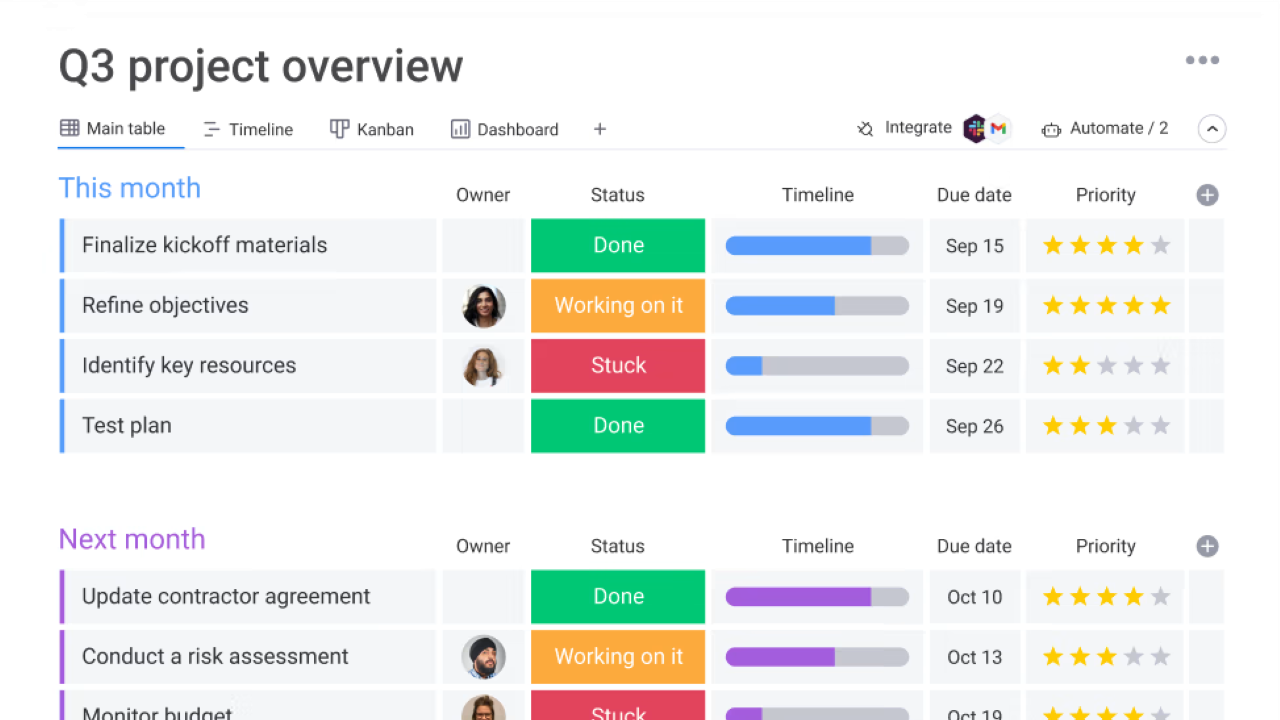This screenshot has height=720, width=1280.
Task: Add a column to Next month group
Action: tap(1207, 546)
